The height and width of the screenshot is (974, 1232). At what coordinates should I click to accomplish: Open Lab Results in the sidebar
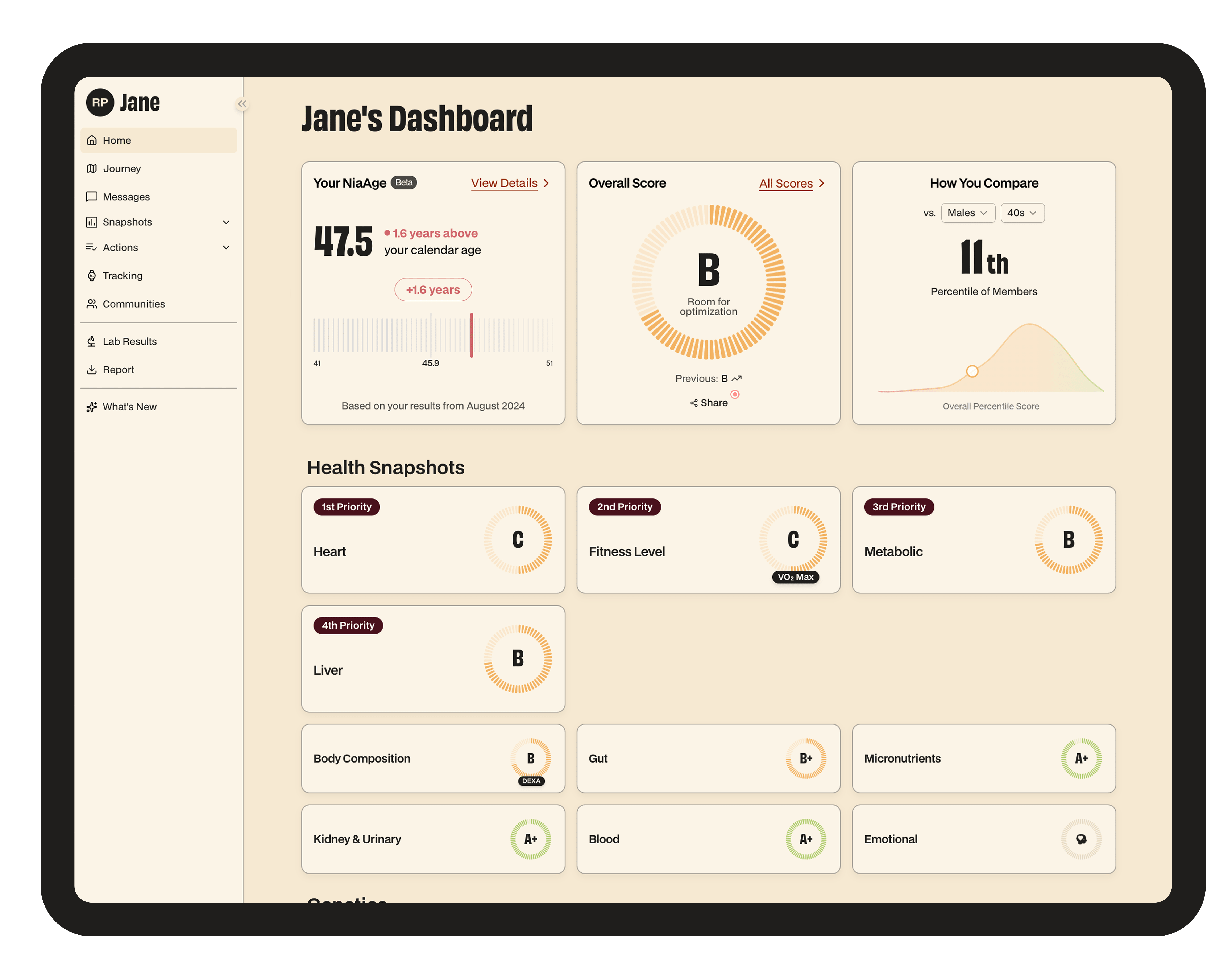click(x=158, y=342)
